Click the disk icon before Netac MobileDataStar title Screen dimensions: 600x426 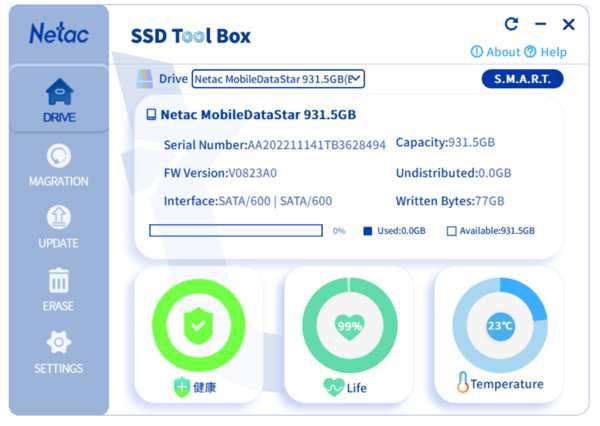[x=152, y=114]
